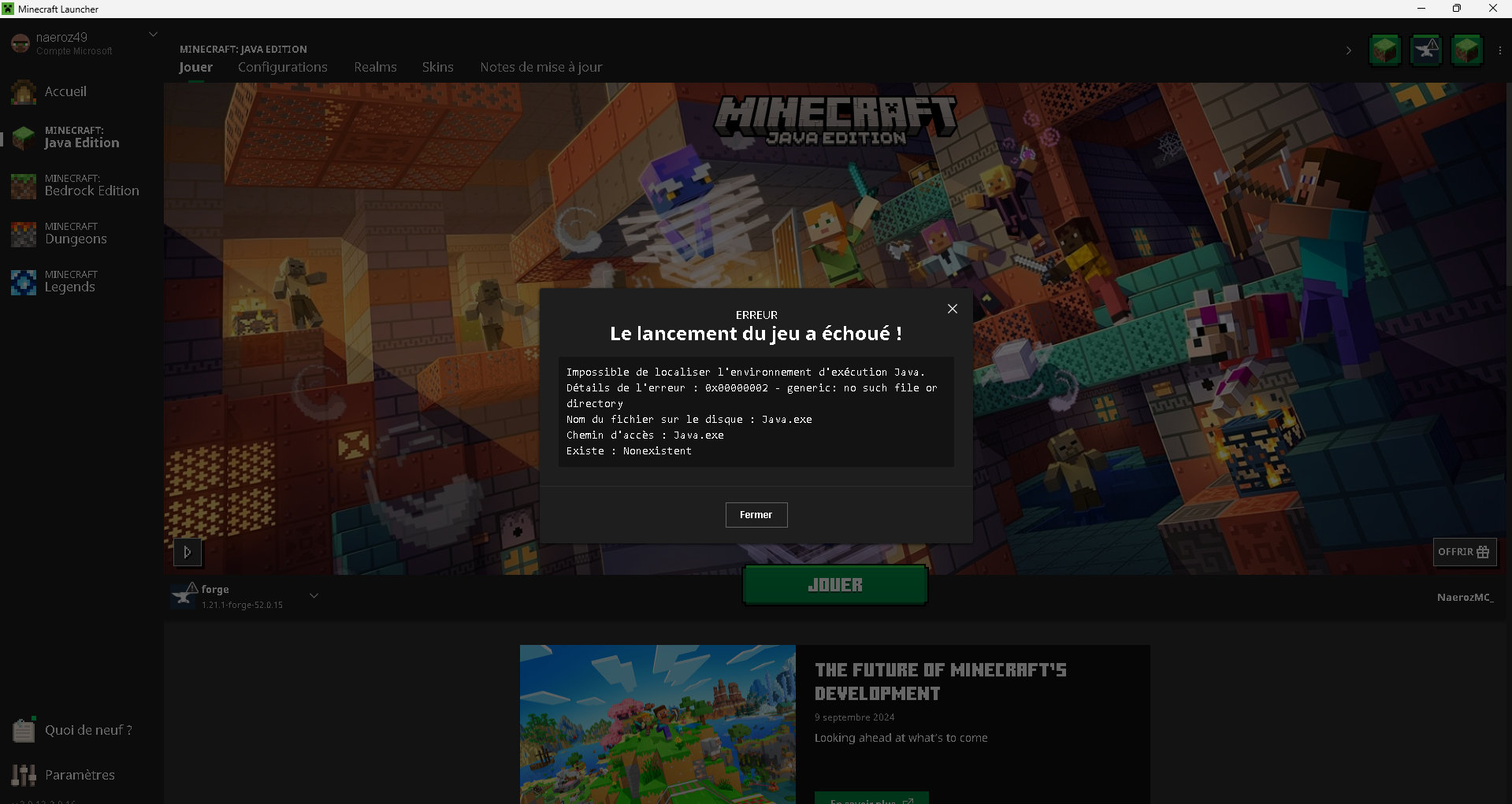This screenshot has width=1512, height=804.
Task: Click the OFFRIR gift button
Action: pyautogui.click(x=1464, y=552)
